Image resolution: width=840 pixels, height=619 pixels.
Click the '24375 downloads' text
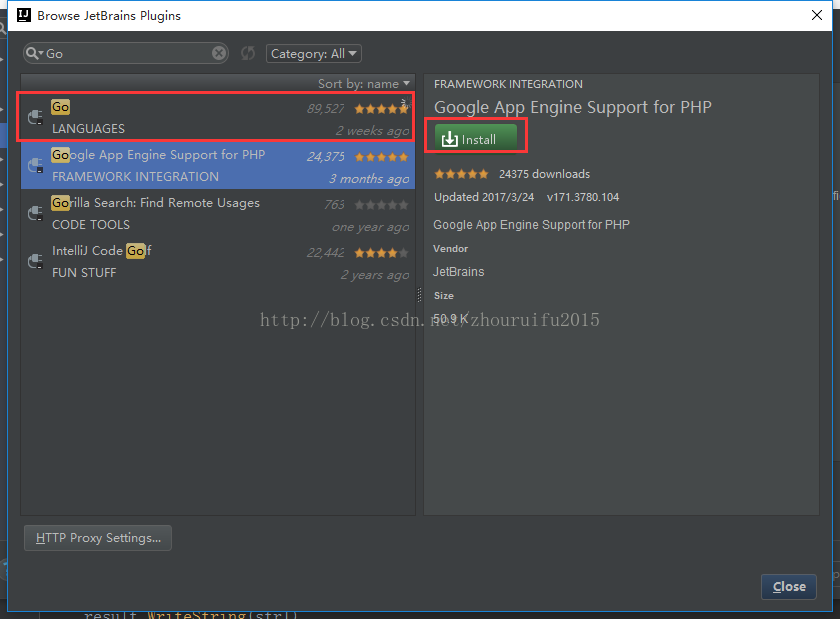tap(544, 174)
